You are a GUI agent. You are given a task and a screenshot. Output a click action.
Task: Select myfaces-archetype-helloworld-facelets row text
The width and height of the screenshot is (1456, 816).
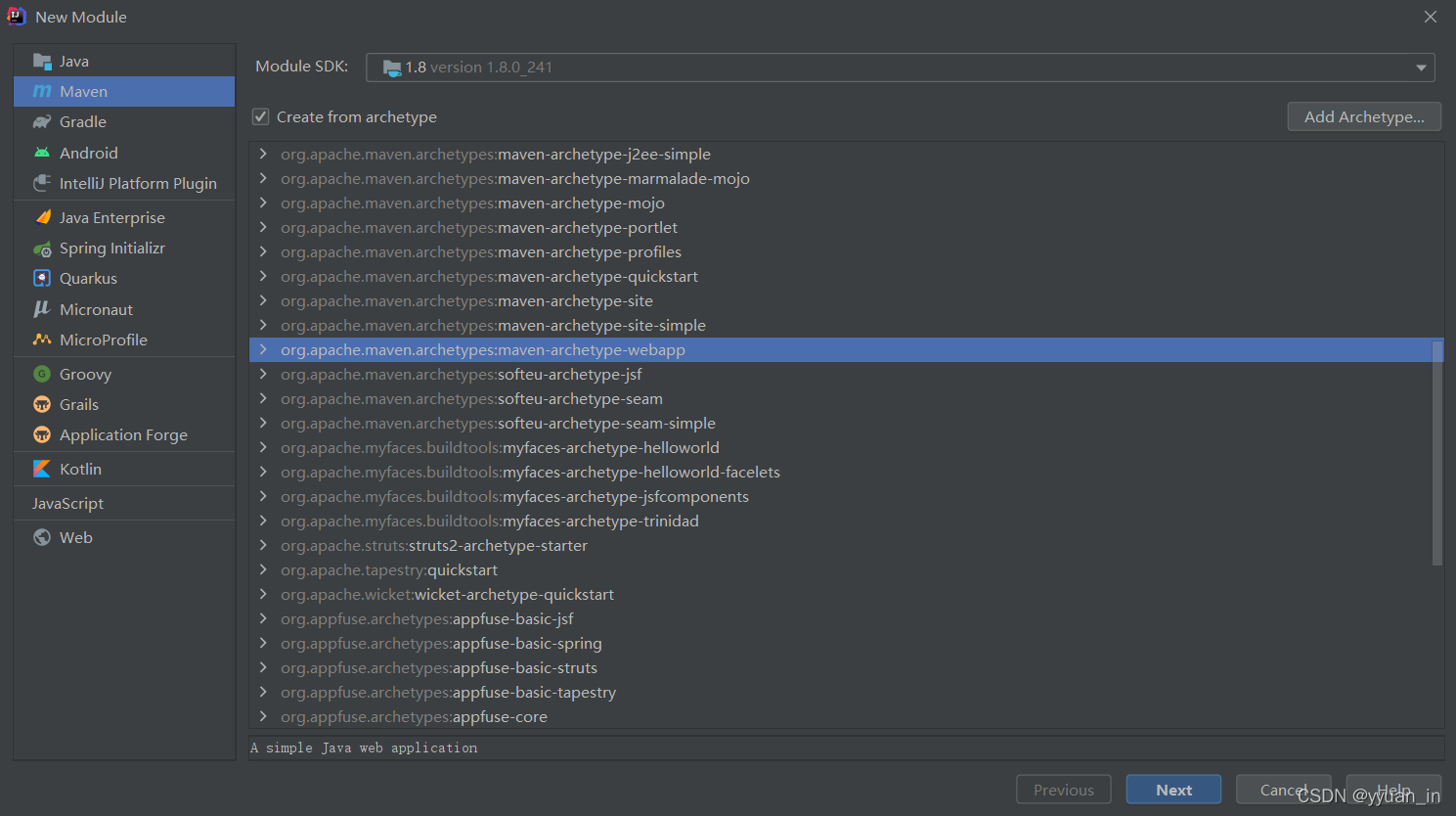[x=530, y=473]
